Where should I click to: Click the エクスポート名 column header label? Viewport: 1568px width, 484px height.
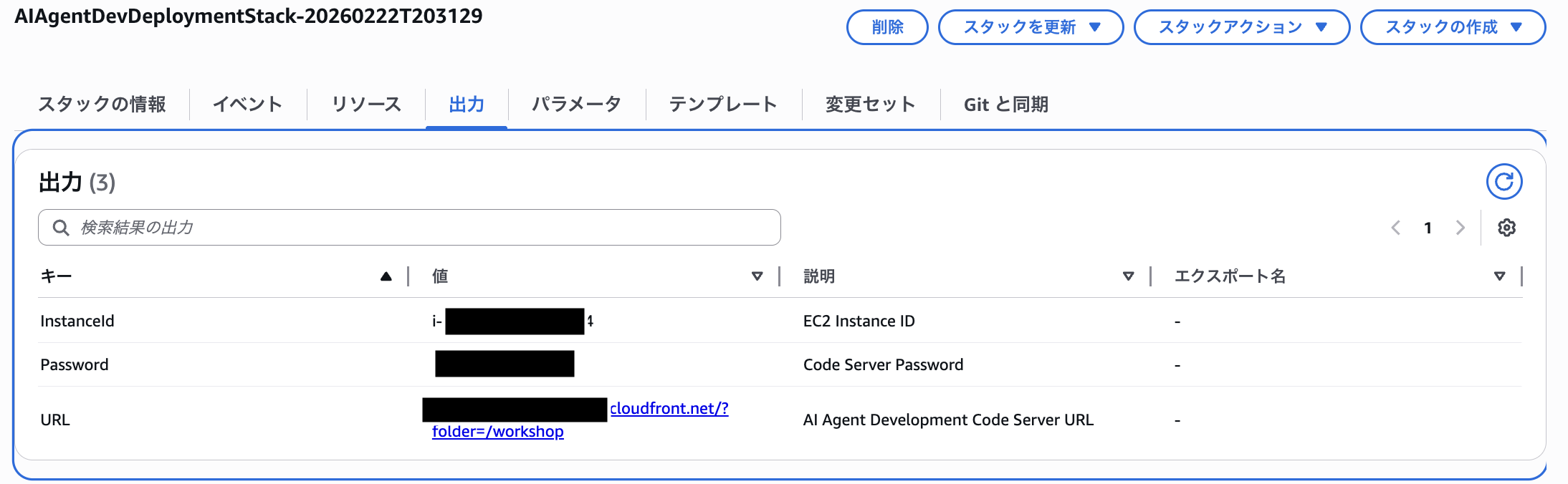[1230, 276]
